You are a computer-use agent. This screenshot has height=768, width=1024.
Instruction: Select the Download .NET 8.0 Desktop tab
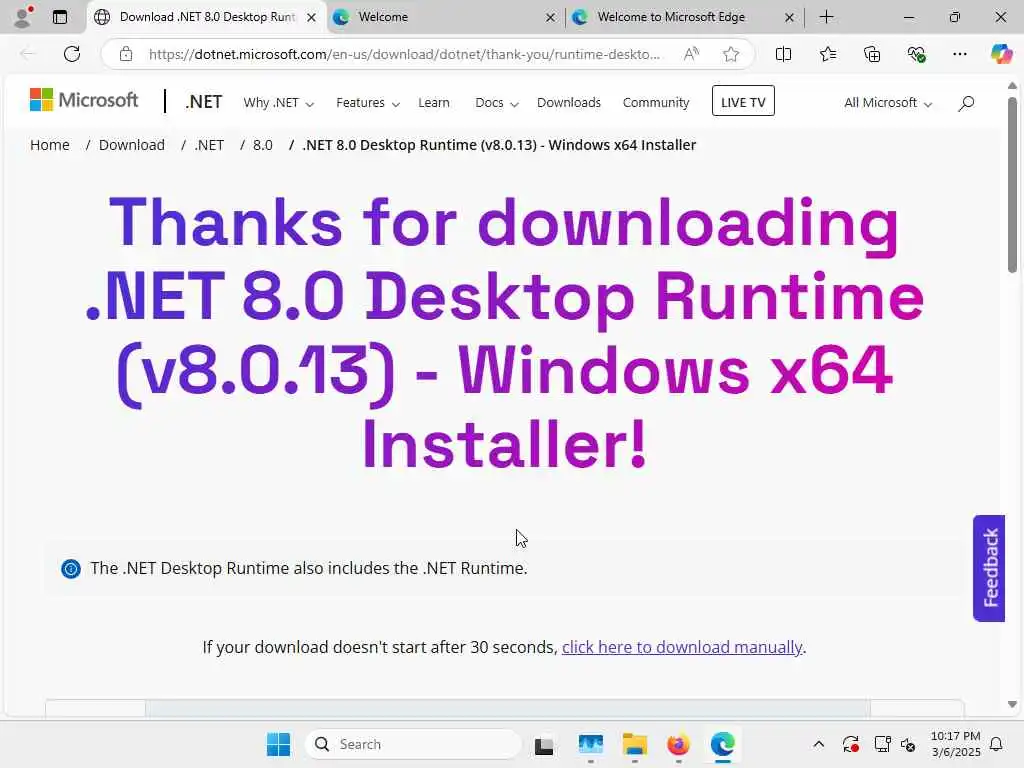[x=207, y=17]
